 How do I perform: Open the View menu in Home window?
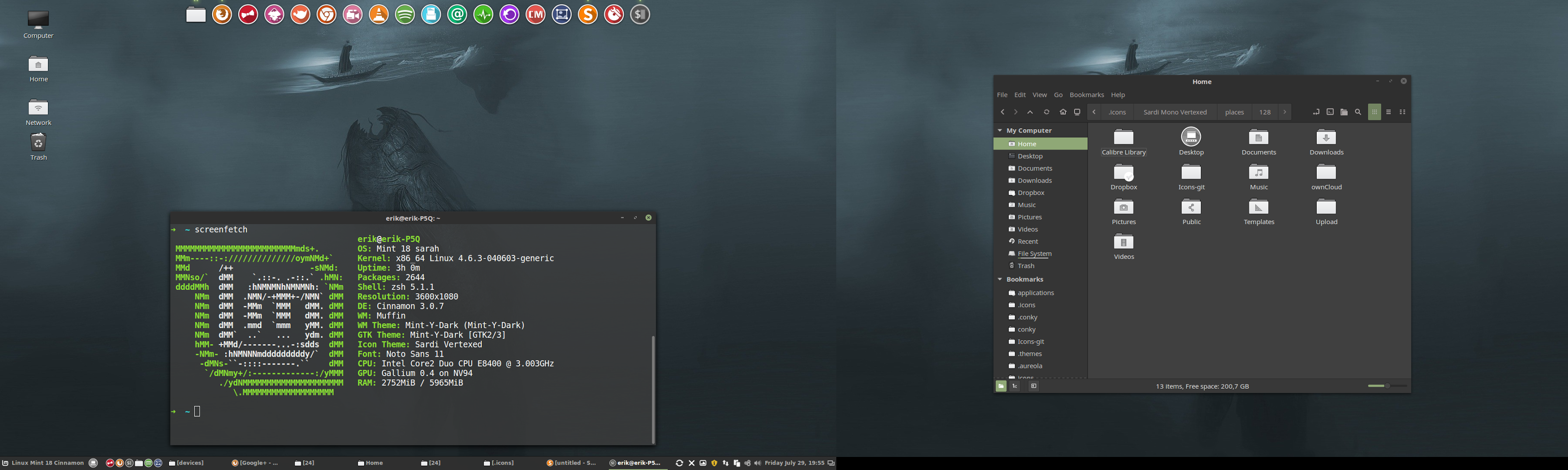1040,95
